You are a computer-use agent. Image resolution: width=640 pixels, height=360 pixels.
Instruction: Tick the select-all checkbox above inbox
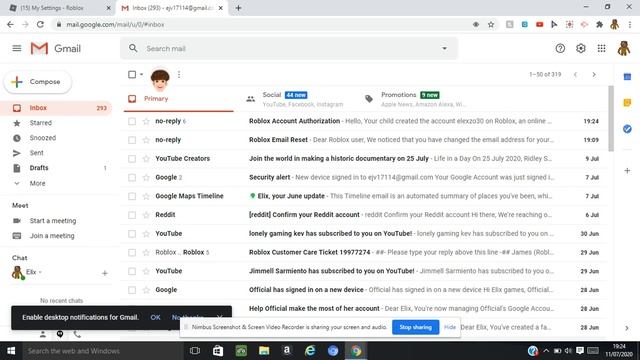pyautogui.click(x=132, y=74)
